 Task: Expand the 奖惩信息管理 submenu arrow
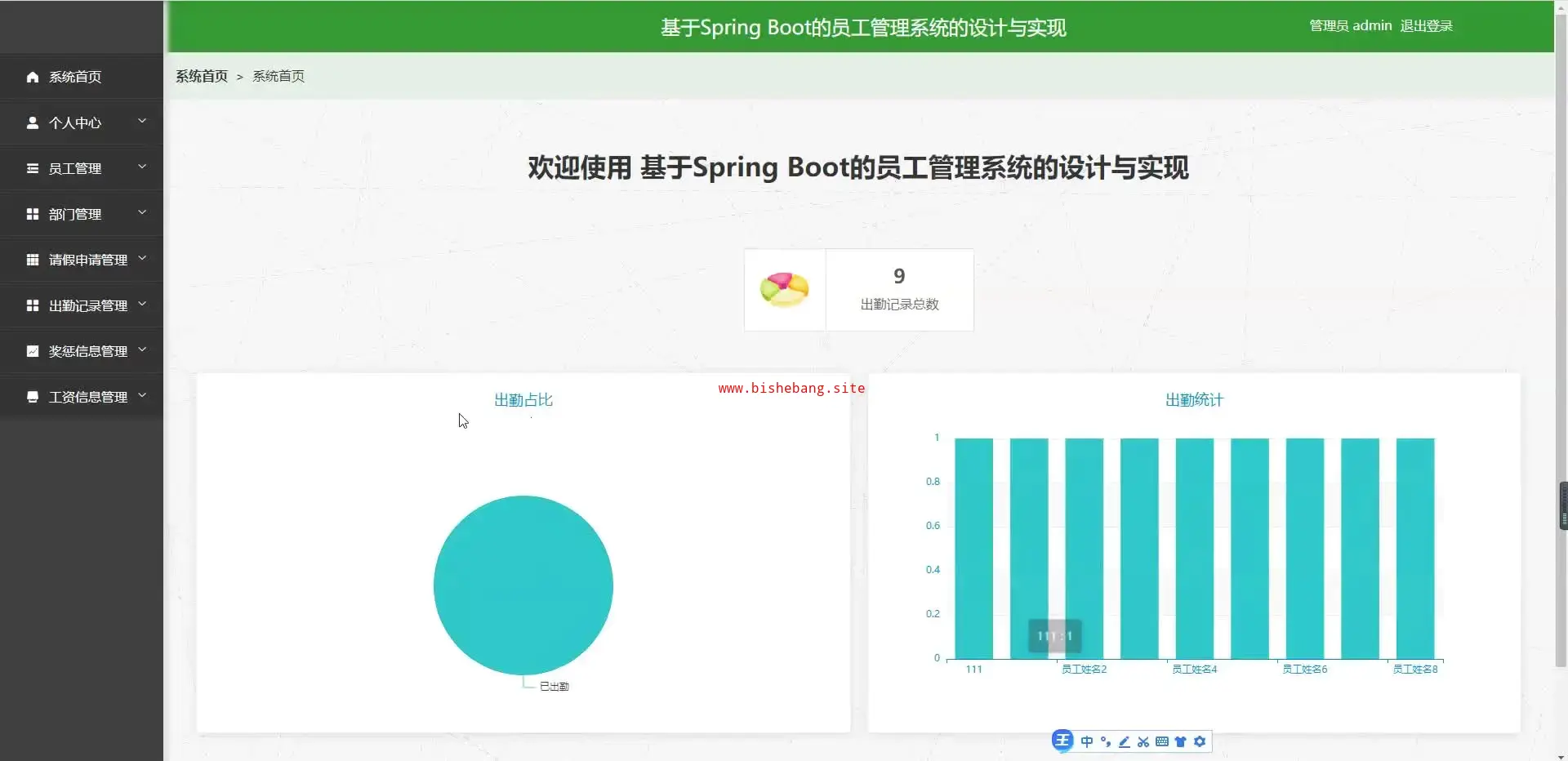[142, 350]
